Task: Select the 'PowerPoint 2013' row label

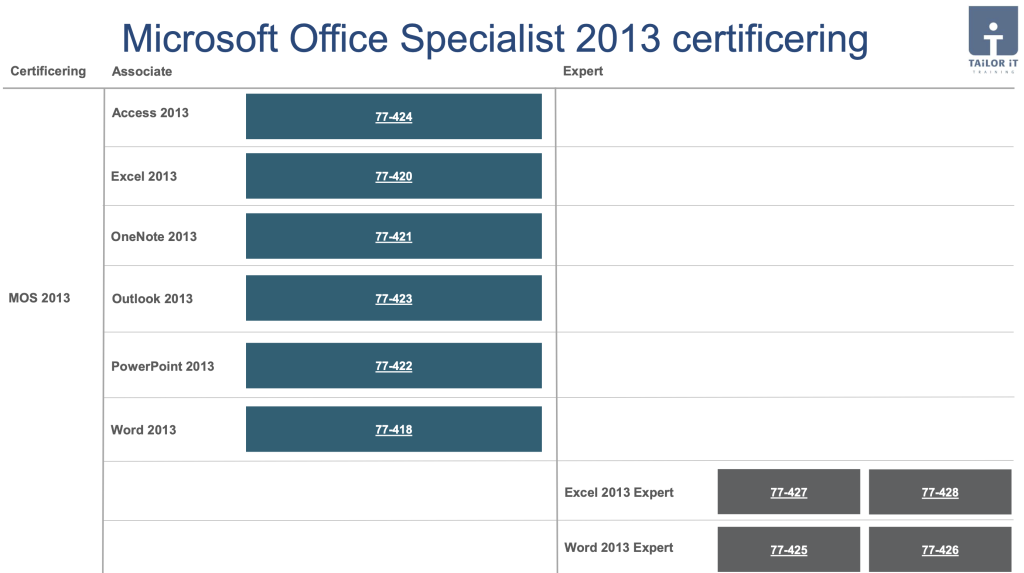Action: pos(163,366)
